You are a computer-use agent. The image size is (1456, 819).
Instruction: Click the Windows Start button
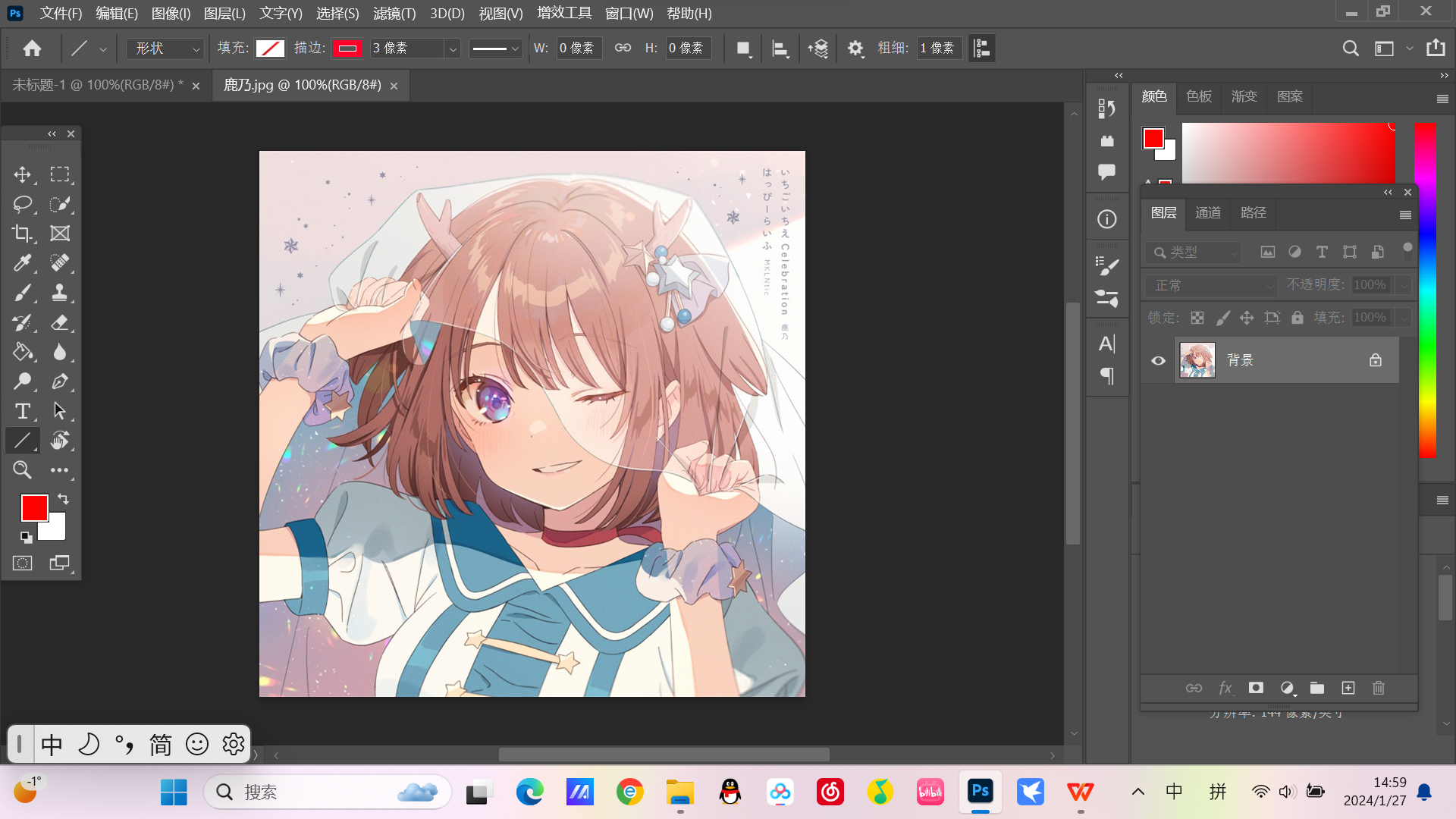(x=174, y=792)
